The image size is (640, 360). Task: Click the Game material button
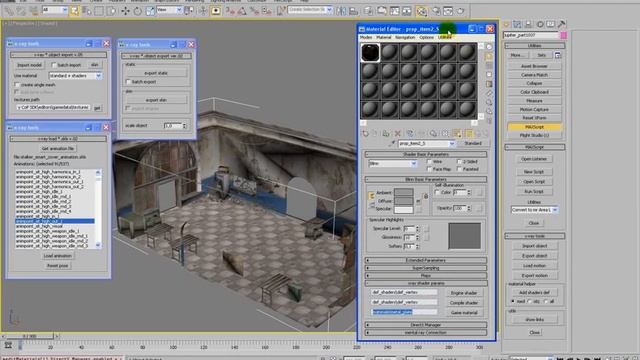click(x=464, y=313)
